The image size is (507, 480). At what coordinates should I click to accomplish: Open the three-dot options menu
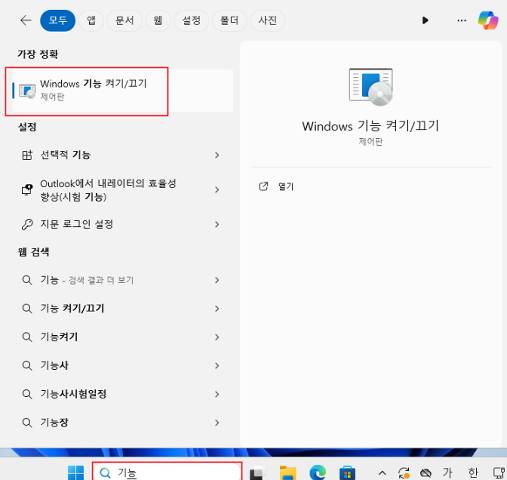[462, 20]
